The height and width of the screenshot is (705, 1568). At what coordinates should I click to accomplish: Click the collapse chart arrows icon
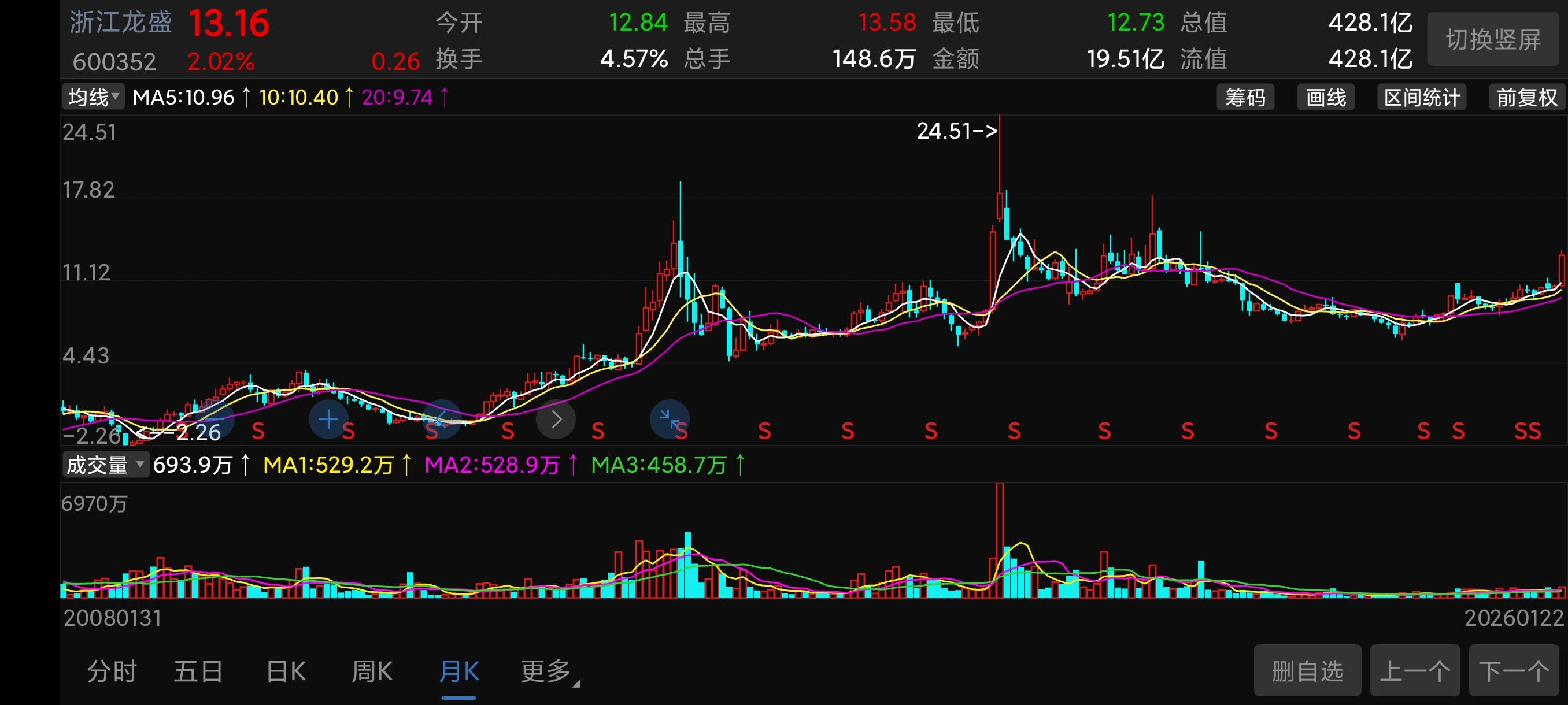point(670,420)
